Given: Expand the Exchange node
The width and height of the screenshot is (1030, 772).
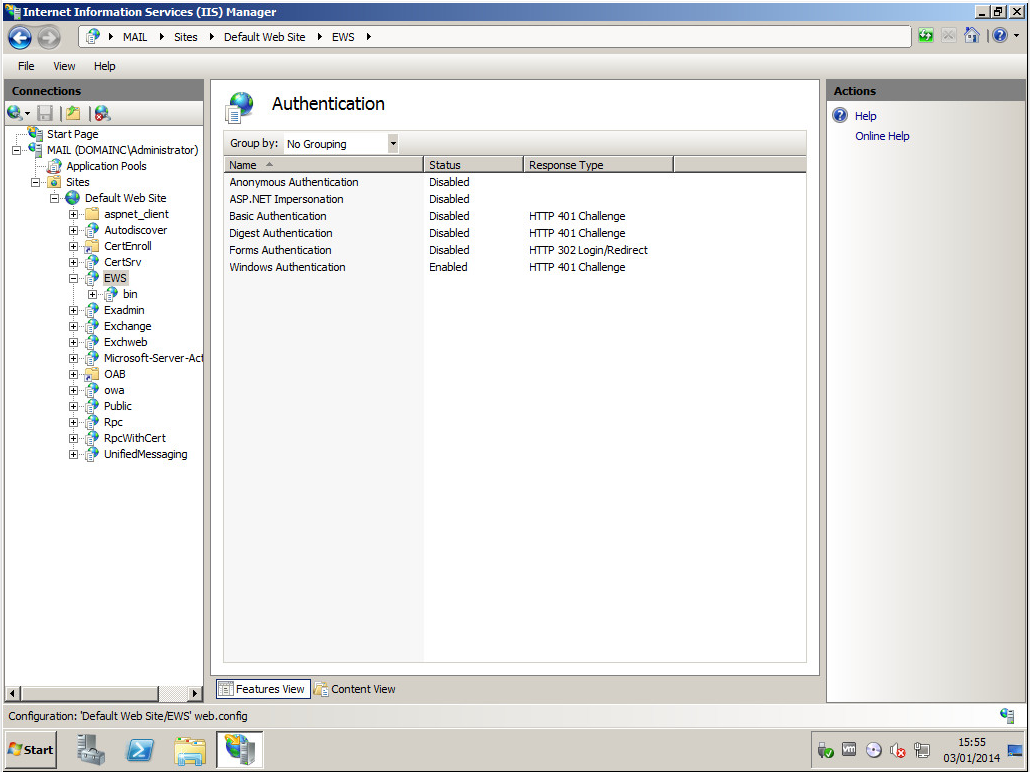Looking at the screenshot, I should (x=74, y=327).
